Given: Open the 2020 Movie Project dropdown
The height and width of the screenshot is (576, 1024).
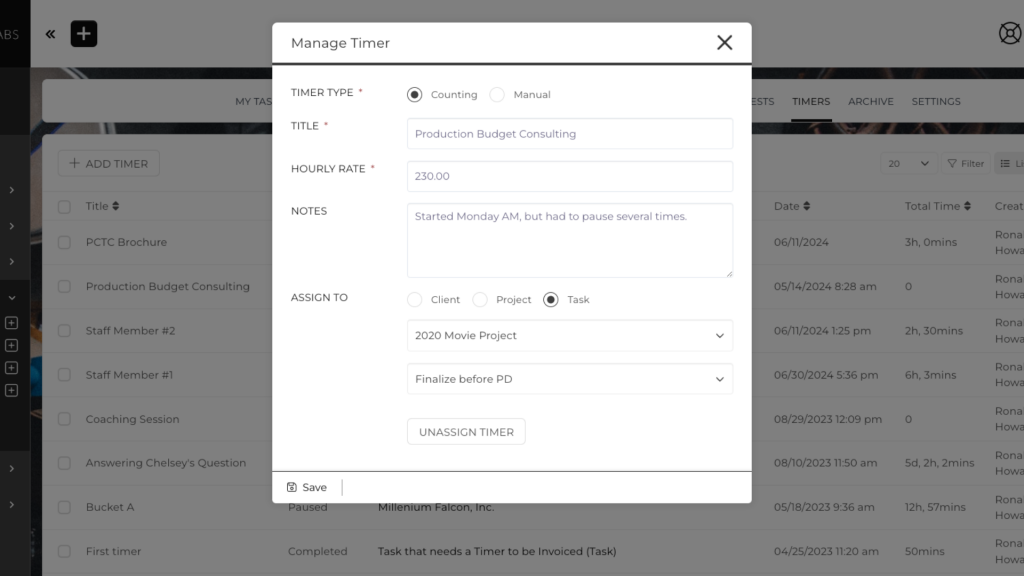Looking at the screenshot, I should [569, 336].
